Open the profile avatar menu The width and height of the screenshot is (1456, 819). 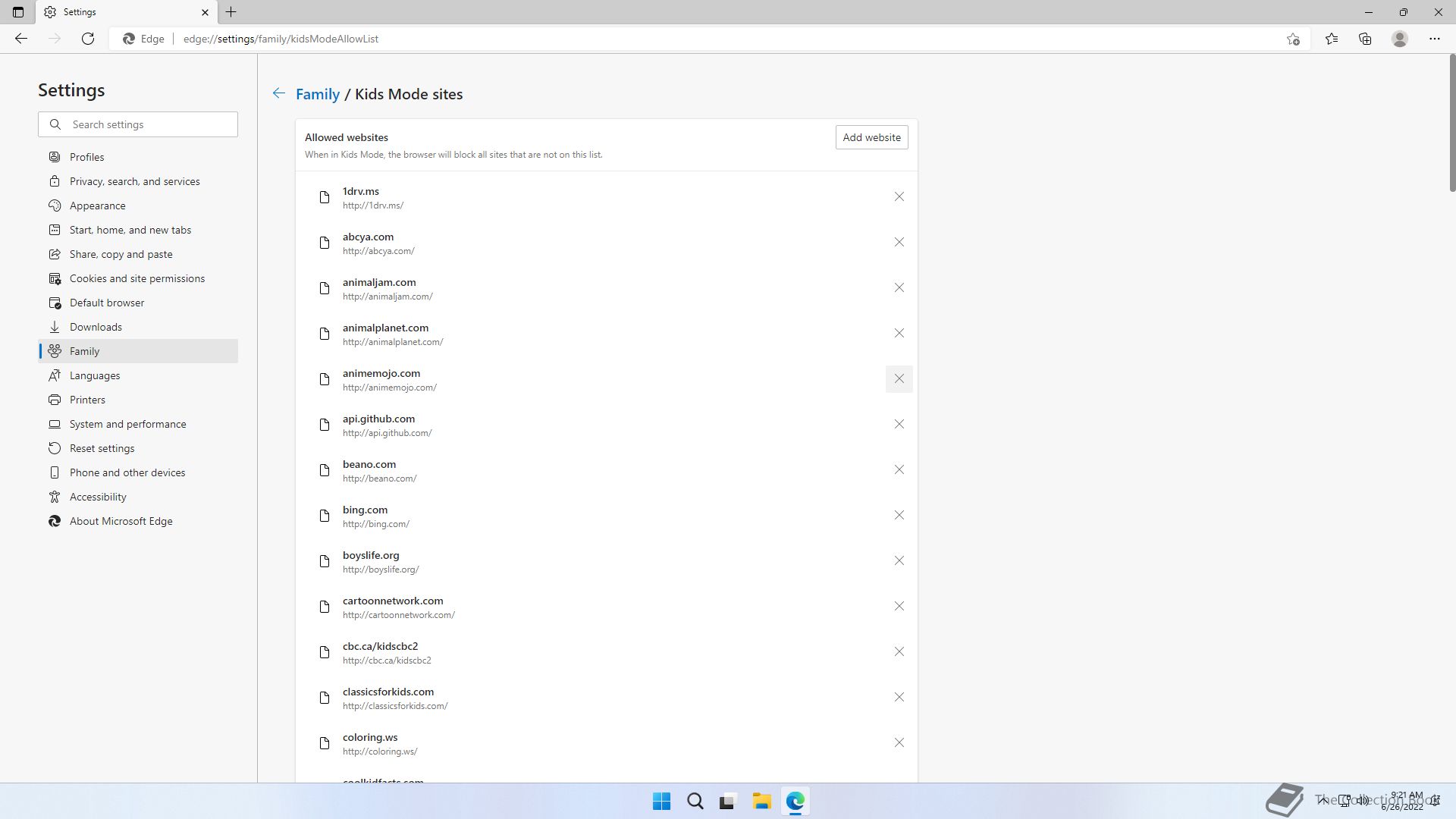(x=1400, y=39)
